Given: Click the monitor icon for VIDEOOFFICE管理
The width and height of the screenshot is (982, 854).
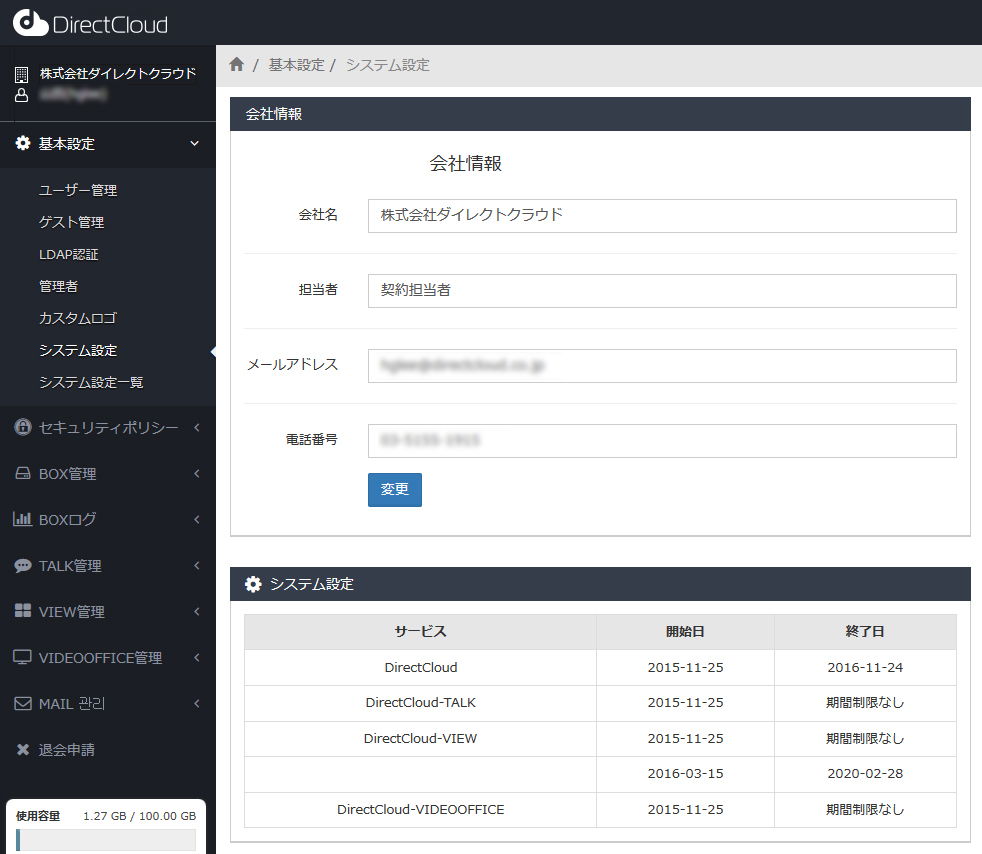Looking at the screenshot, I should tap(23, 657).
